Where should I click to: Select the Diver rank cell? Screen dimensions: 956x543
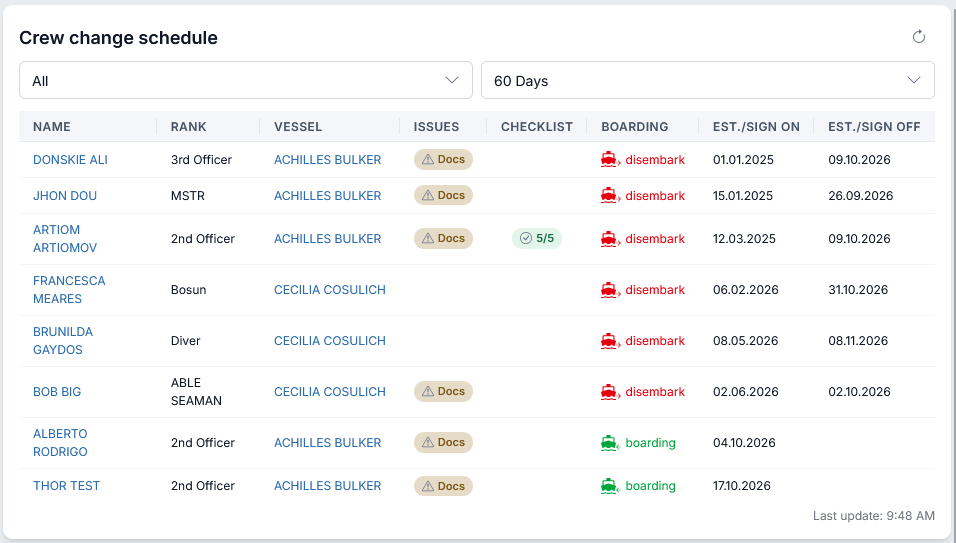[x=185, y=341]
